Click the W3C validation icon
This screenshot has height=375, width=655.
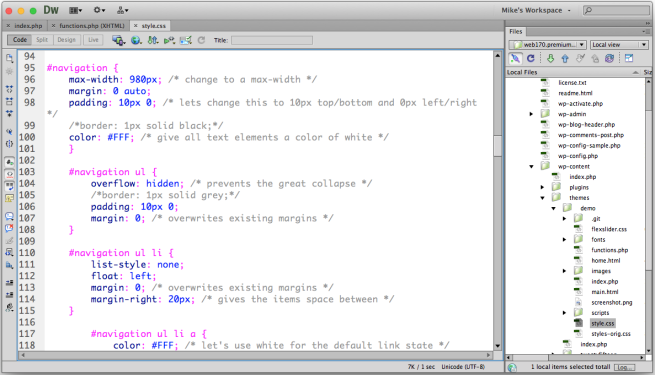pos(169,40)
